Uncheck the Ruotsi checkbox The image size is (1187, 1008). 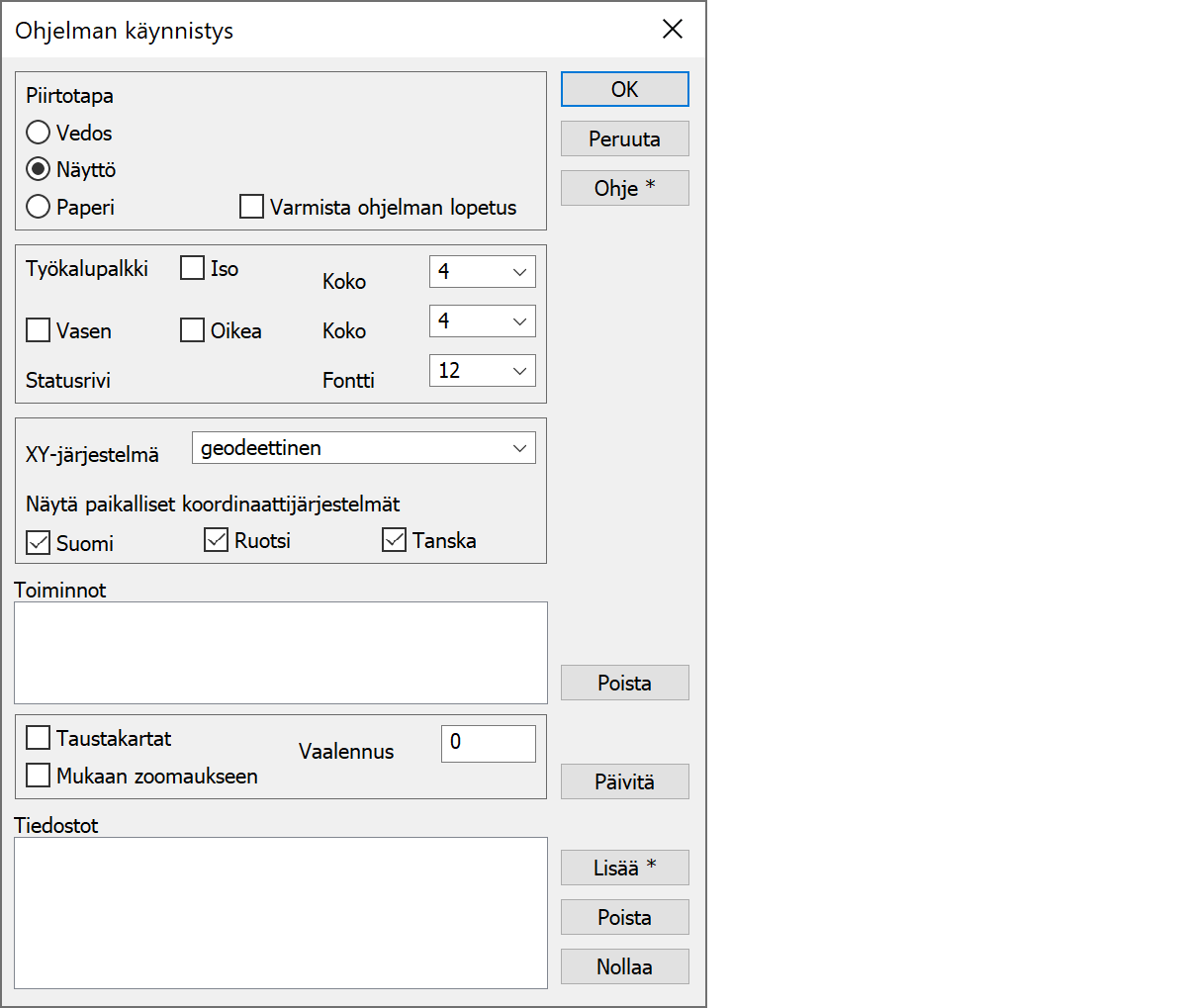[217, 540]
